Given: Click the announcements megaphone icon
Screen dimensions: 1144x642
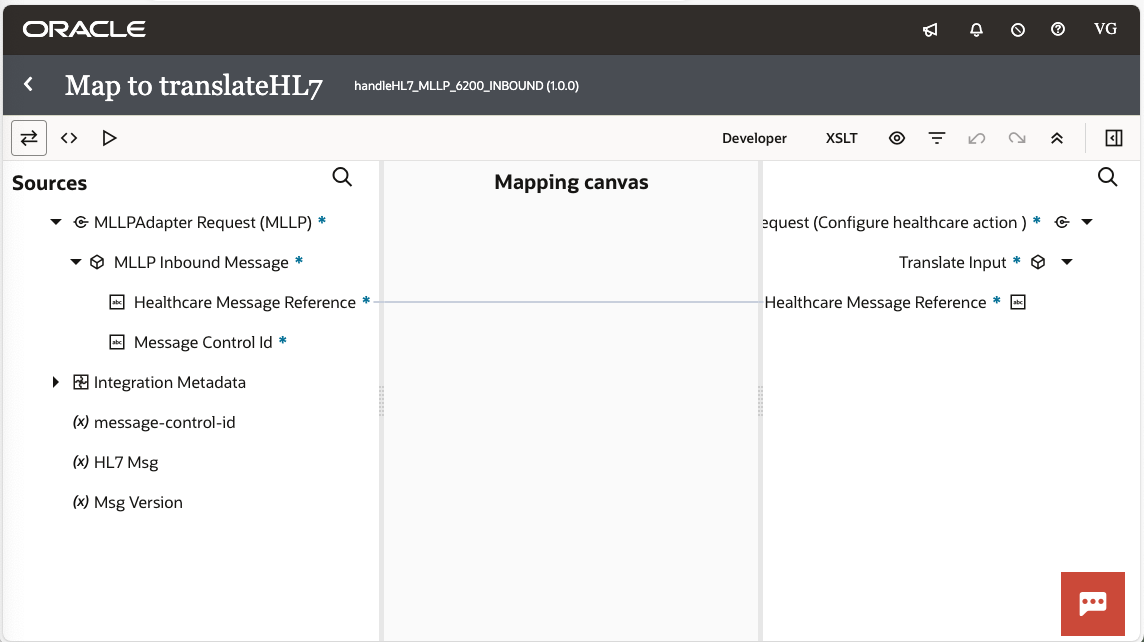Looking at the screenshot, I should pyautogui.click(x=930, y=30).
